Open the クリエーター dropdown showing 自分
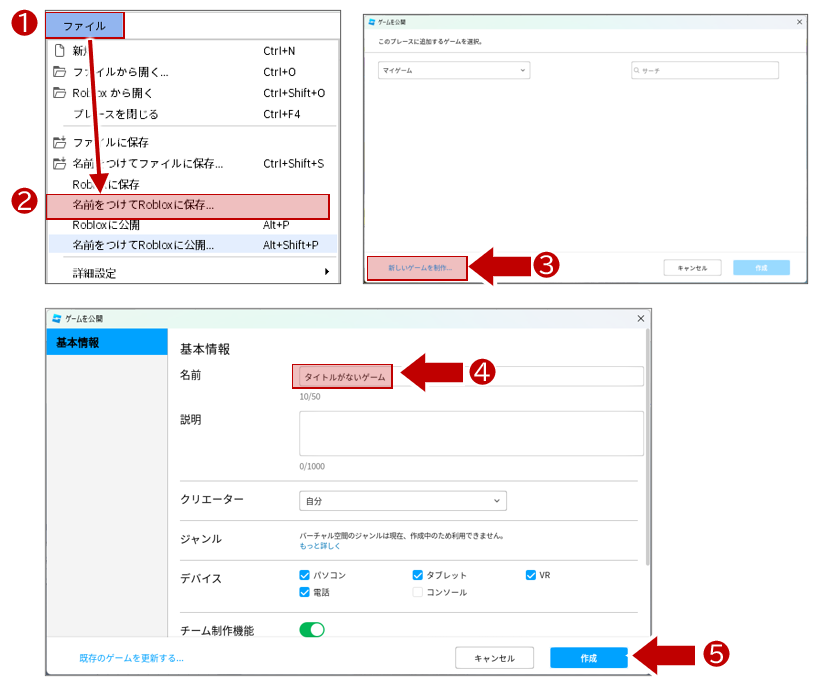817x683 pixels. click(x=403, y=501)
